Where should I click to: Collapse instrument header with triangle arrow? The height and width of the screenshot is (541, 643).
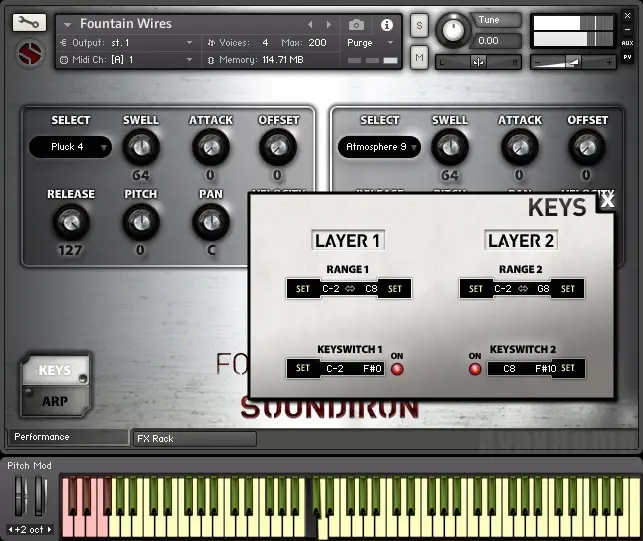[x=67, y=25]
